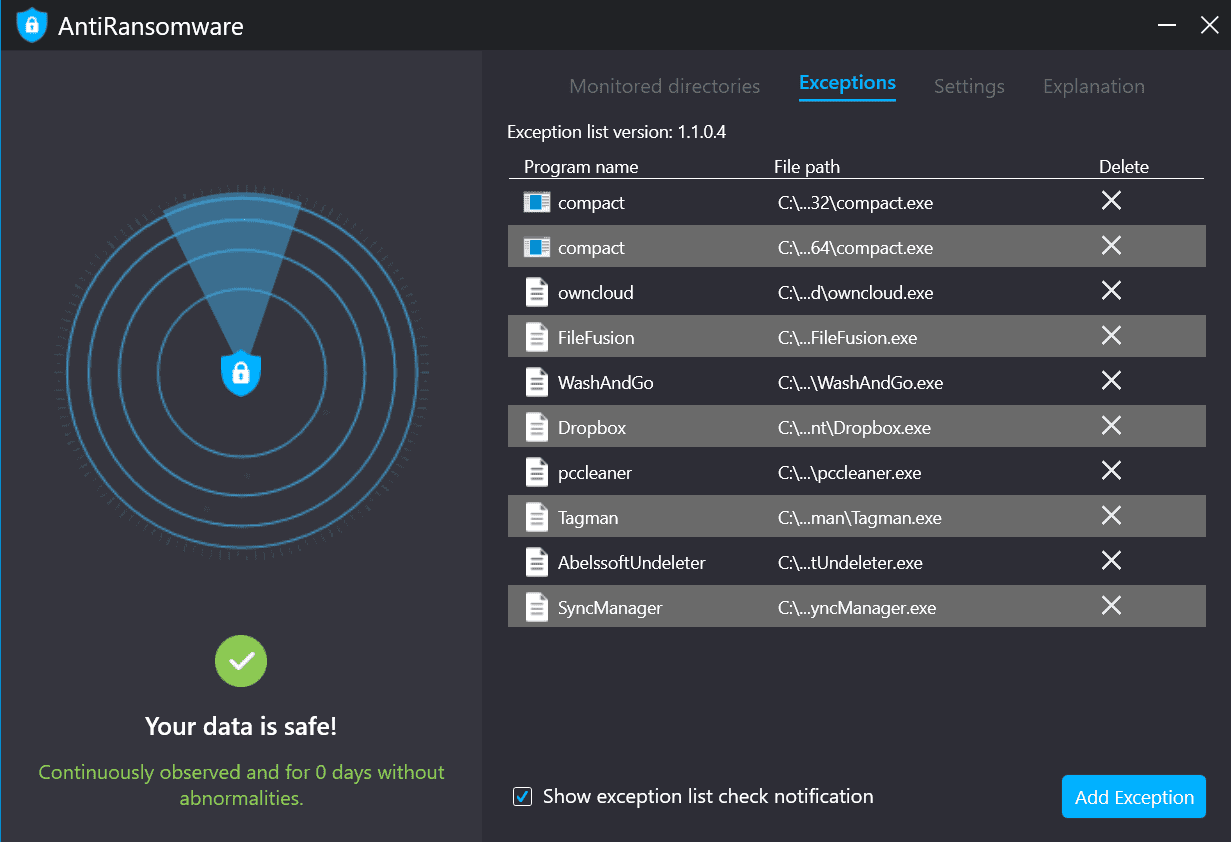Click the green safe status checkmark
This screenshot has height=842, width=1231.
click(x=241, y=661)
